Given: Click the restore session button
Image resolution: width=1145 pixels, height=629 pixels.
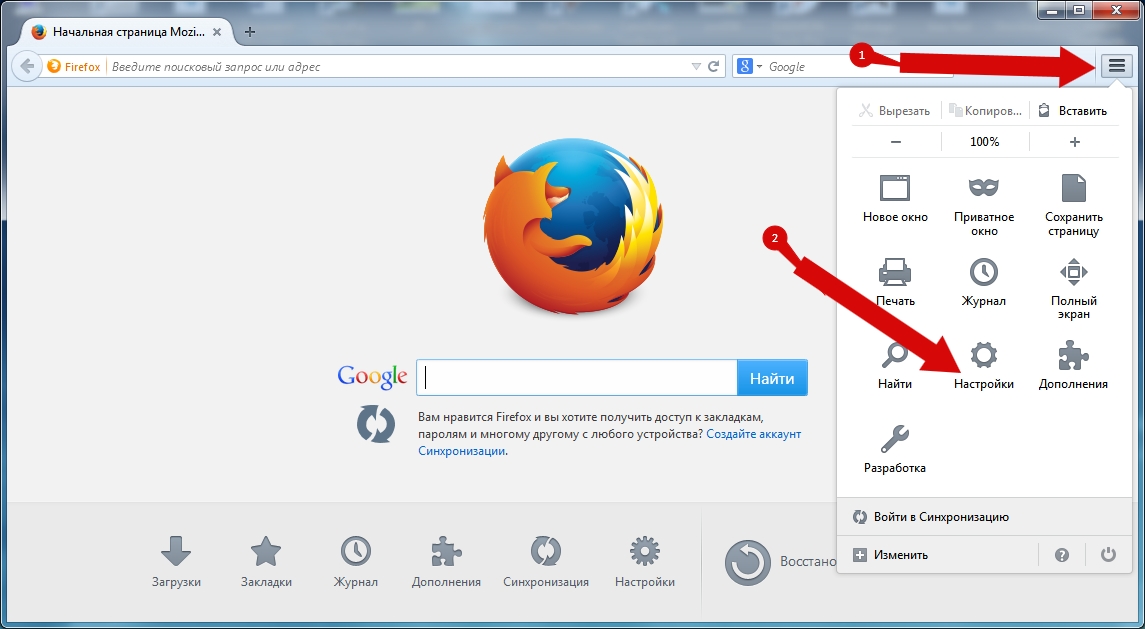Looking at the screenshot, I should (x=780, y=562).
